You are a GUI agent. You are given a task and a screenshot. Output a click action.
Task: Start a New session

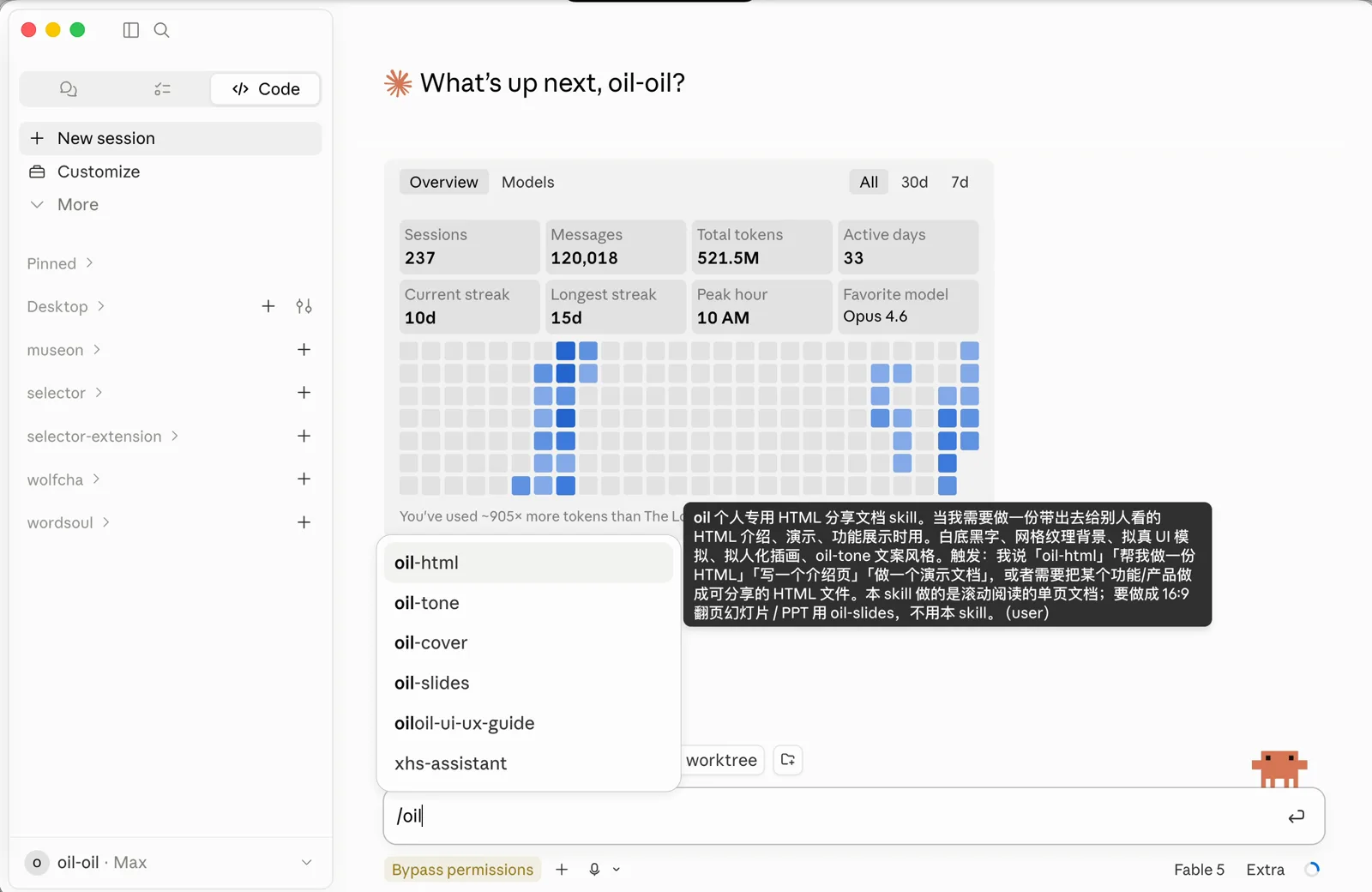171,138
